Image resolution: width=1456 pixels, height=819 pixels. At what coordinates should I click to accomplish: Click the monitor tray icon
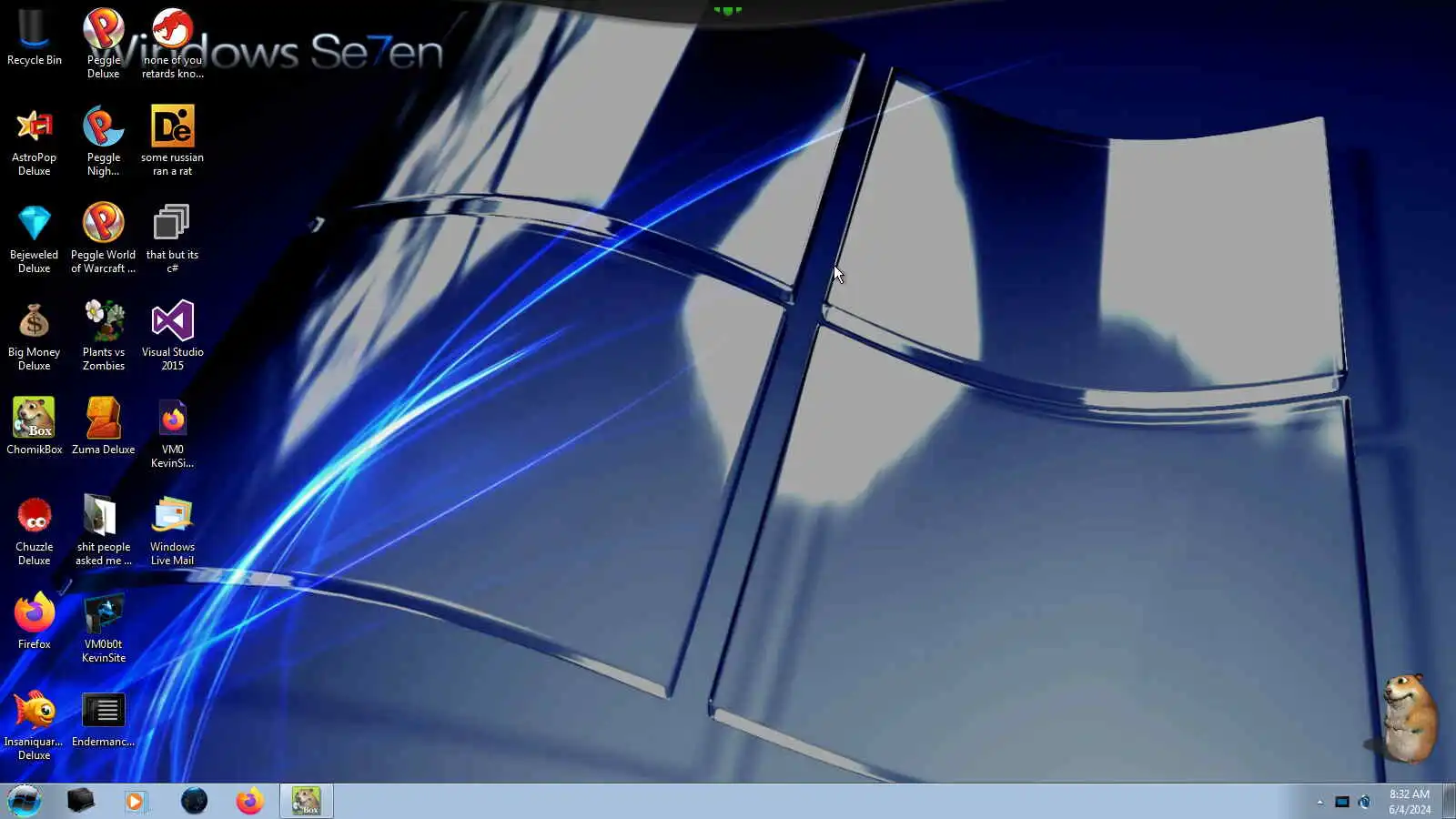[x=1341, y=802]
